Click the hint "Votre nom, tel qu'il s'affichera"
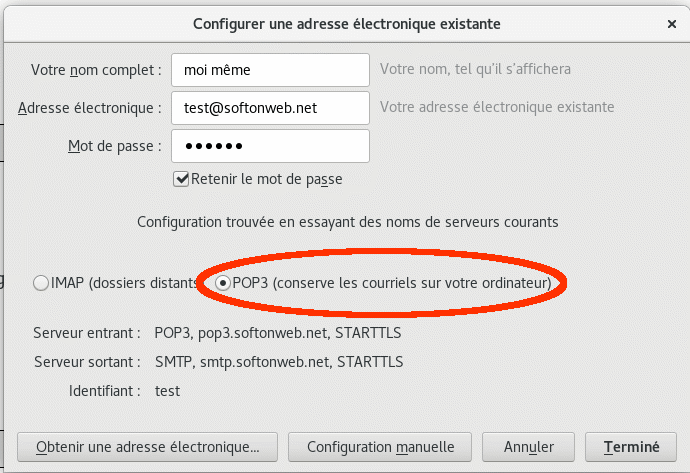 [475, 70]
